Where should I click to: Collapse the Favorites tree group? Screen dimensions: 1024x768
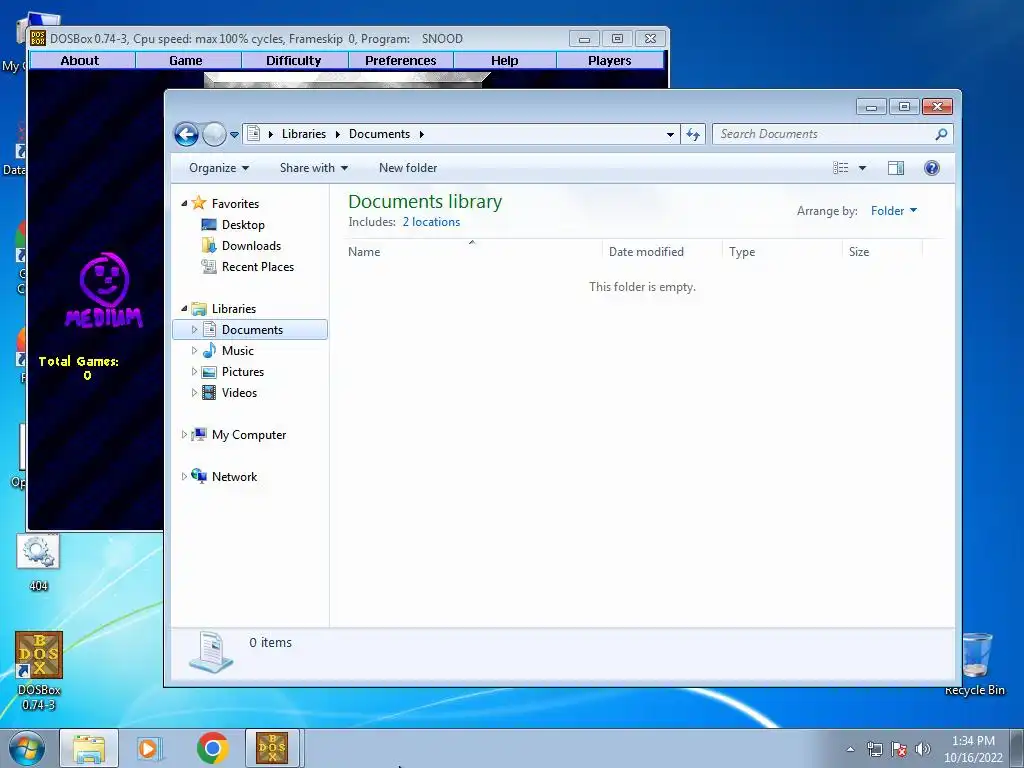coord(184,204)
